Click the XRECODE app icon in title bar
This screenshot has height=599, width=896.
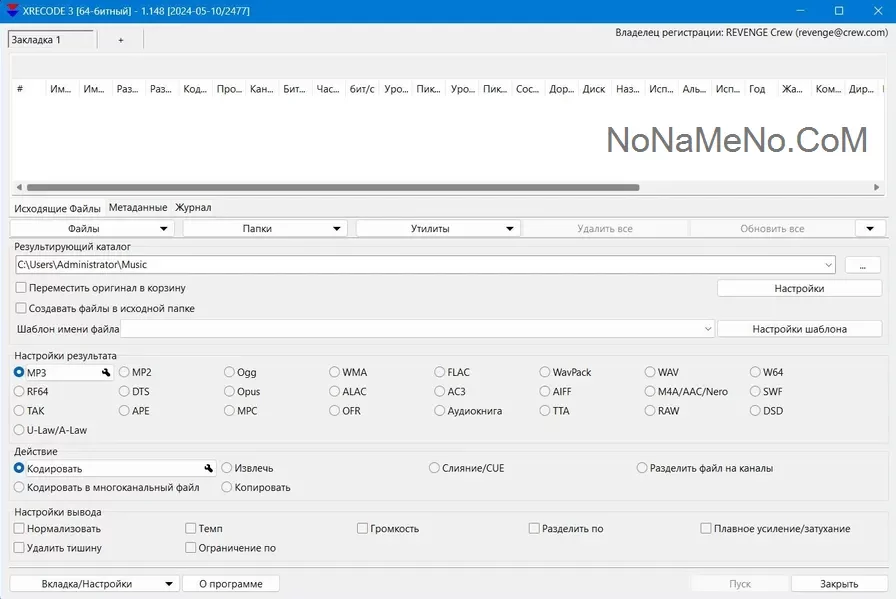[x=12, y=11]
